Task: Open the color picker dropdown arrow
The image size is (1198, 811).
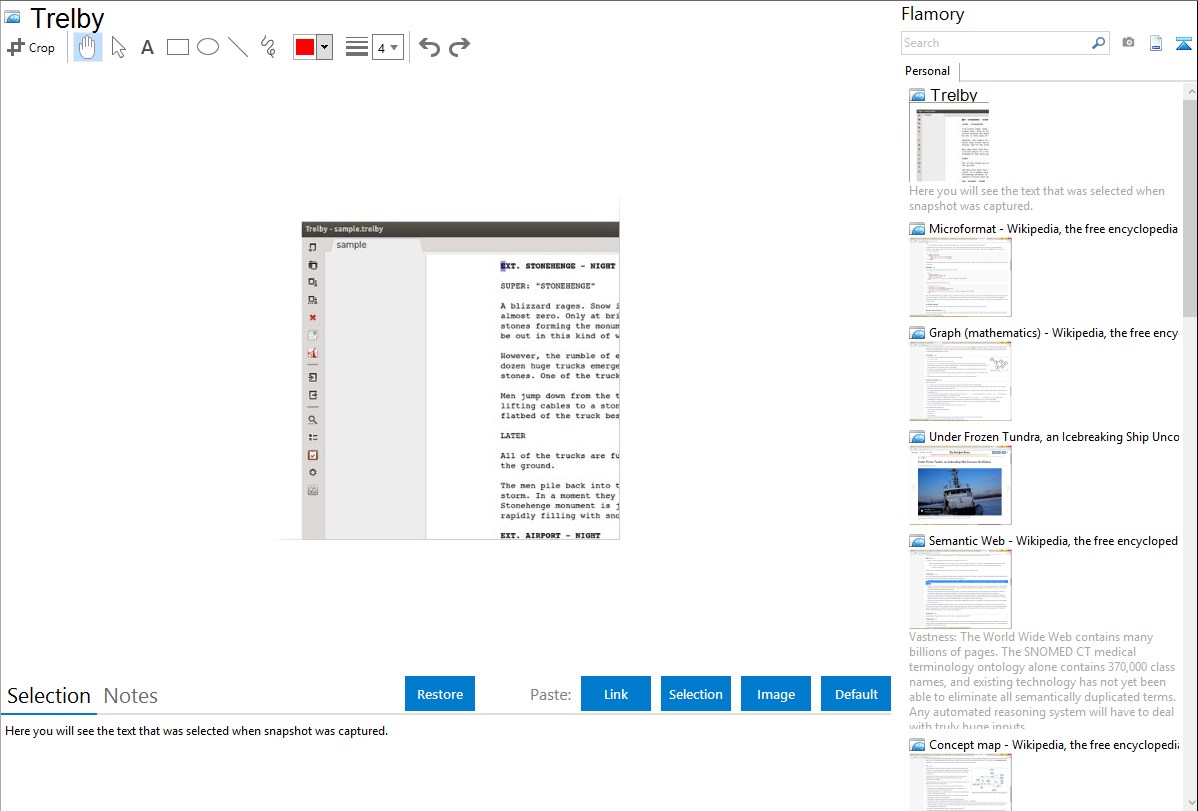Action: 325,47
